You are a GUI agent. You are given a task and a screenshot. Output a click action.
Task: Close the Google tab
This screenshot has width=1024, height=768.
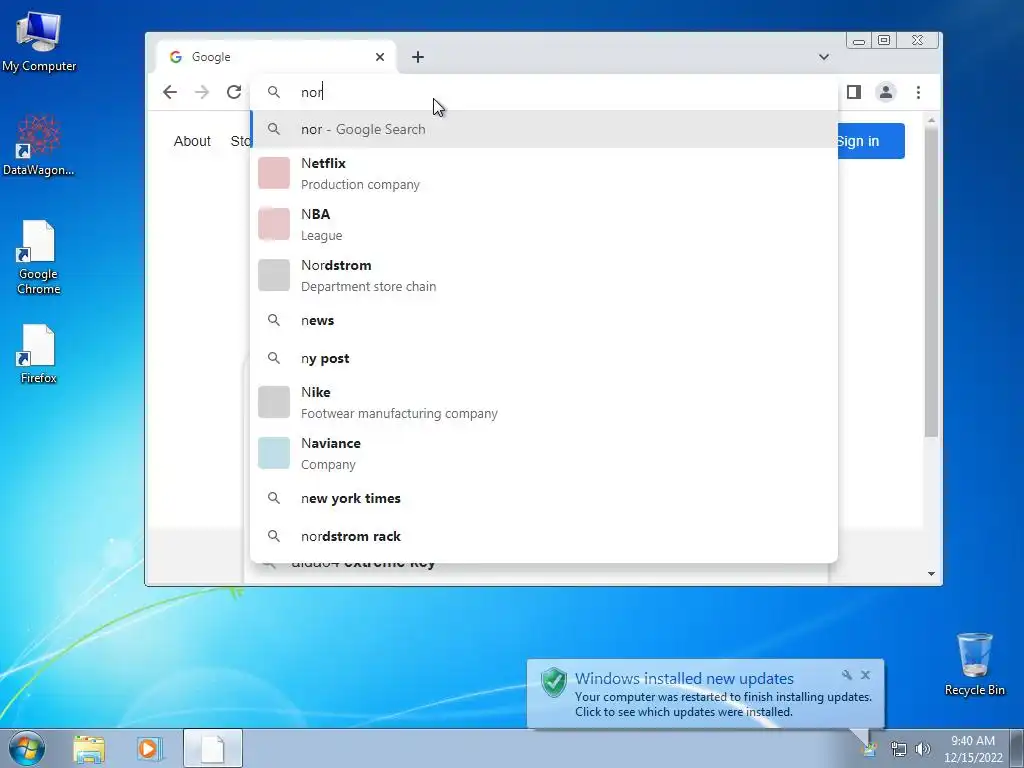[x=380, y=57]
